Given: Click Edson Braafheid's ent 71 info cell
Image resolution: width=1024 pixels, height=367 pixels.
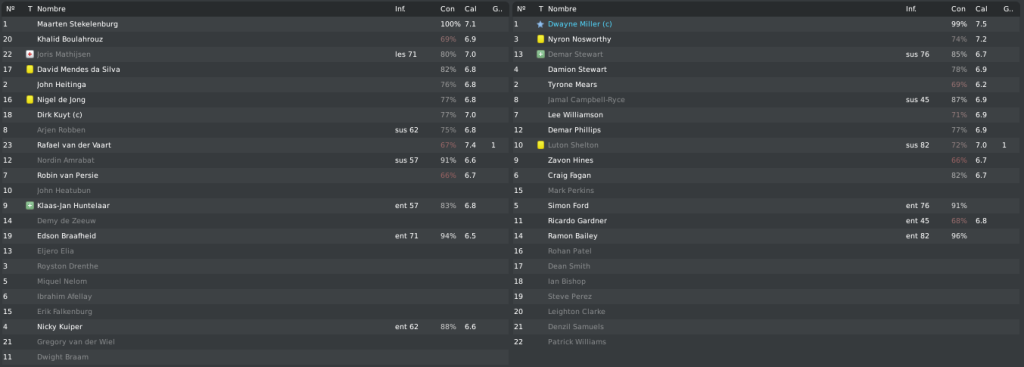Looking at the screenshot, I should point(406,236).
